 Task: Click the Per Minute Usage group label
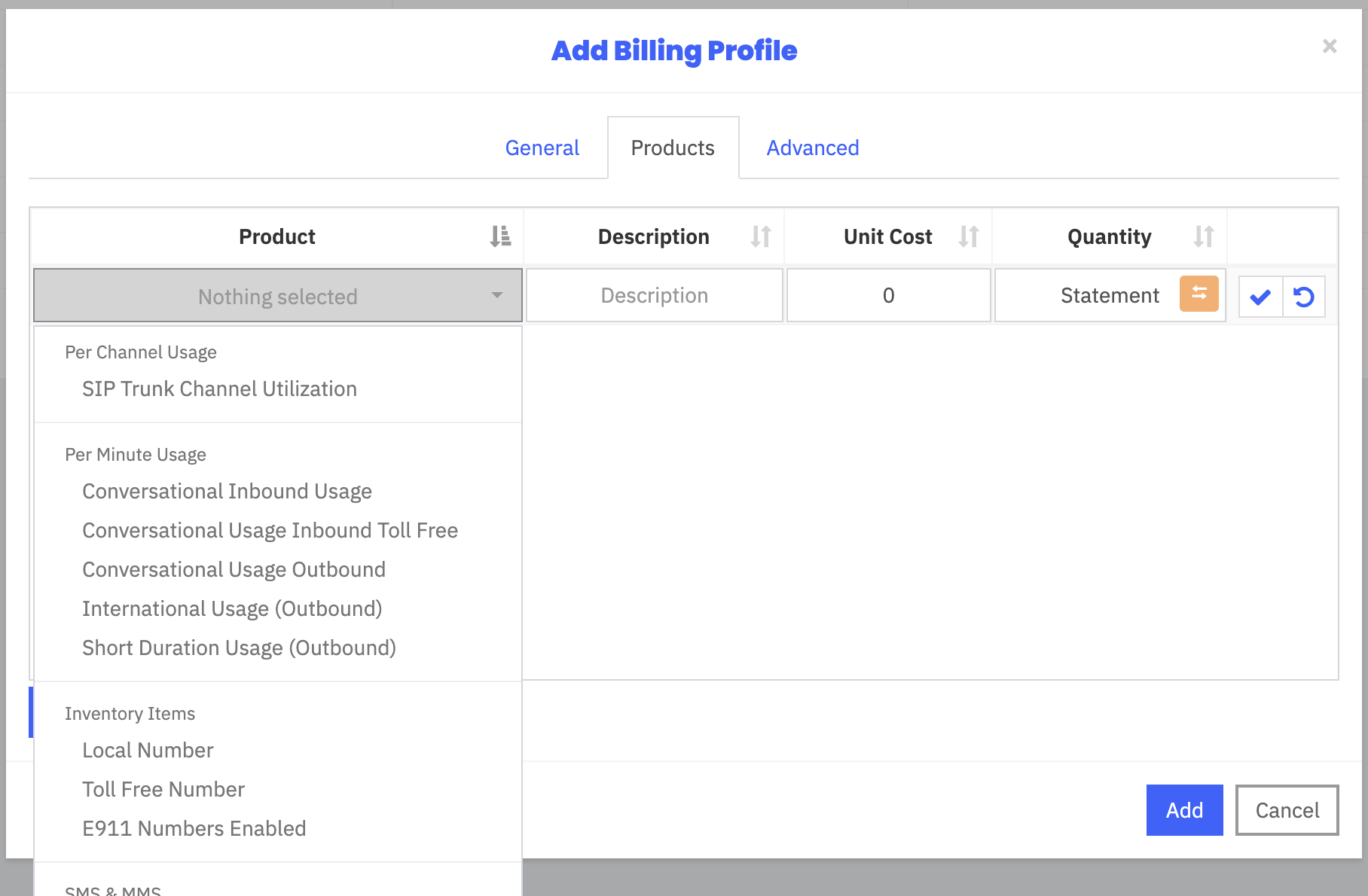136,455
